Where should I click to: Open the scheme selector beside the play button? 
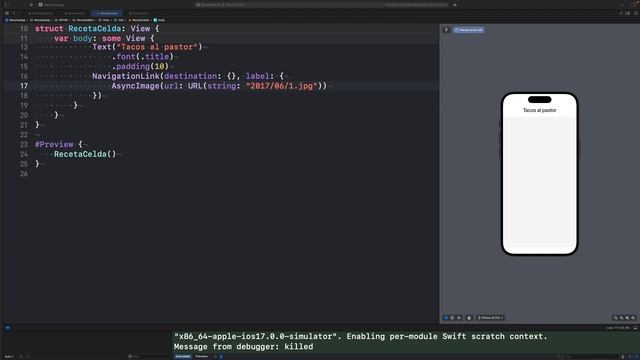(x=51, y=4)
